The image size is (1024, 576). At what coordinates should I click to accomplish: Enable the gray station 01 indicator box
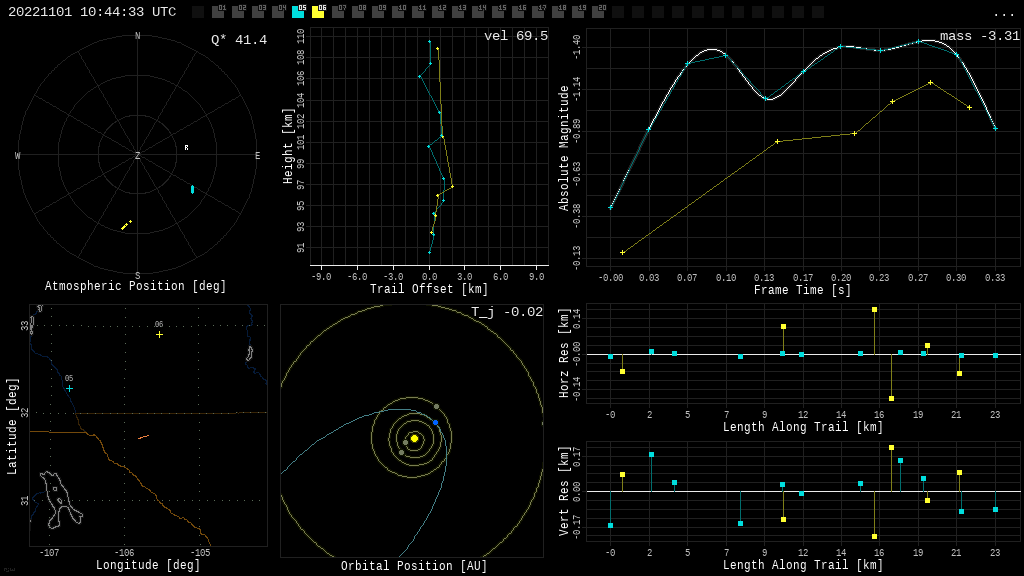pyautogui.click(x=218, y=12)
